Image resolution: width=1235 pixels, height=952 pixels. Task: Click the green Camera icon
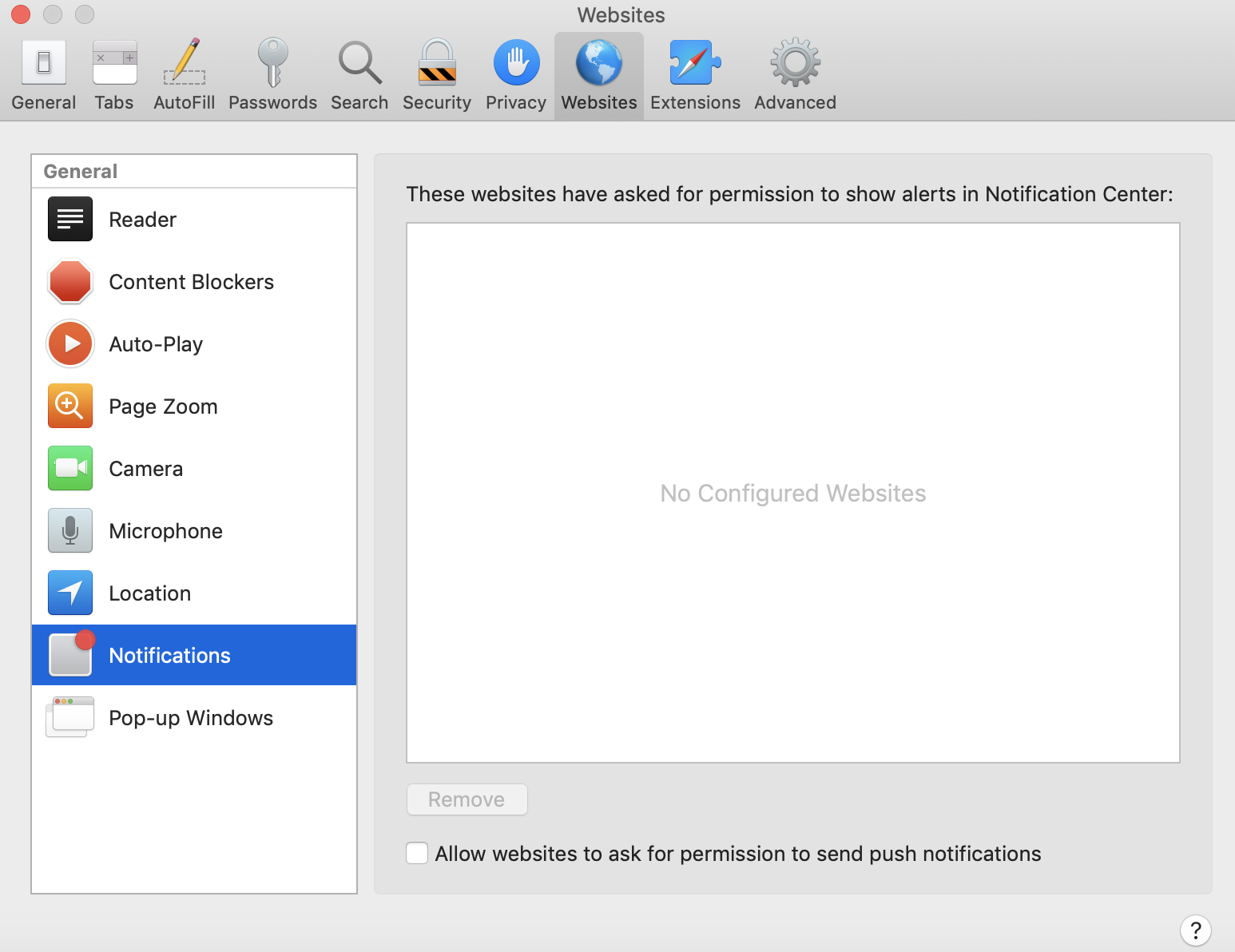pyautogui.click(x=70, y=468)
